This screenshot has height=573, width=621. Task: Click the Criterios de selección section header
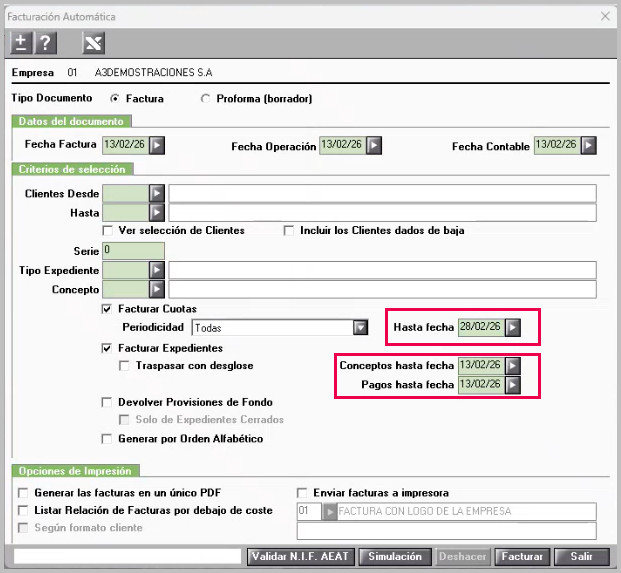coord(72,169)
